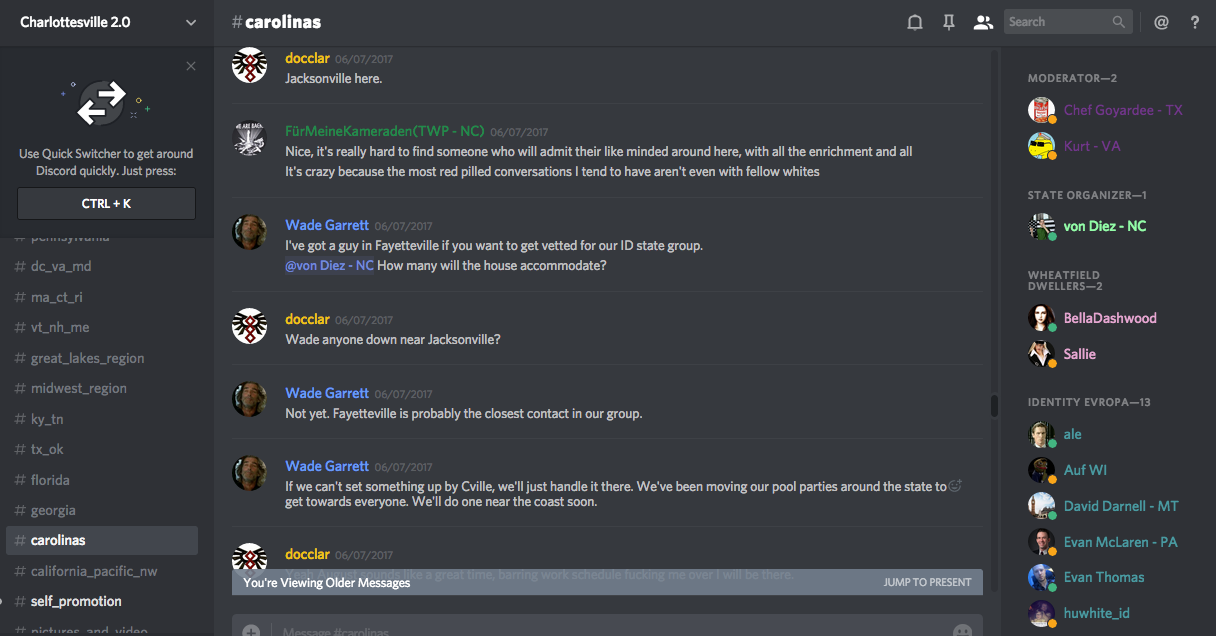Show pinned messages

point(949,22)
